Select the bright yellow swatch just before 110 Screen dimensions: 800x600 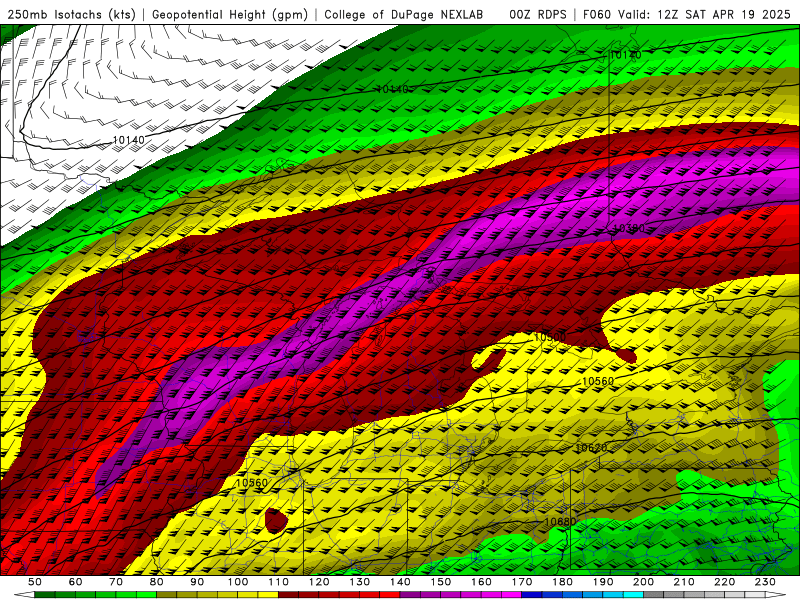click(x=268, y=594)
